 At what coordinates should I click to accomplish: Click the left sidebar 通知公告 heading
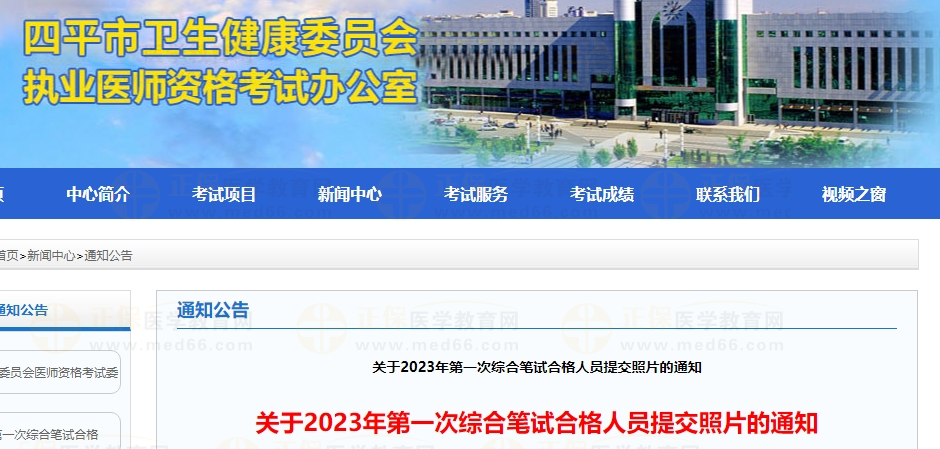tap(22, 310)
